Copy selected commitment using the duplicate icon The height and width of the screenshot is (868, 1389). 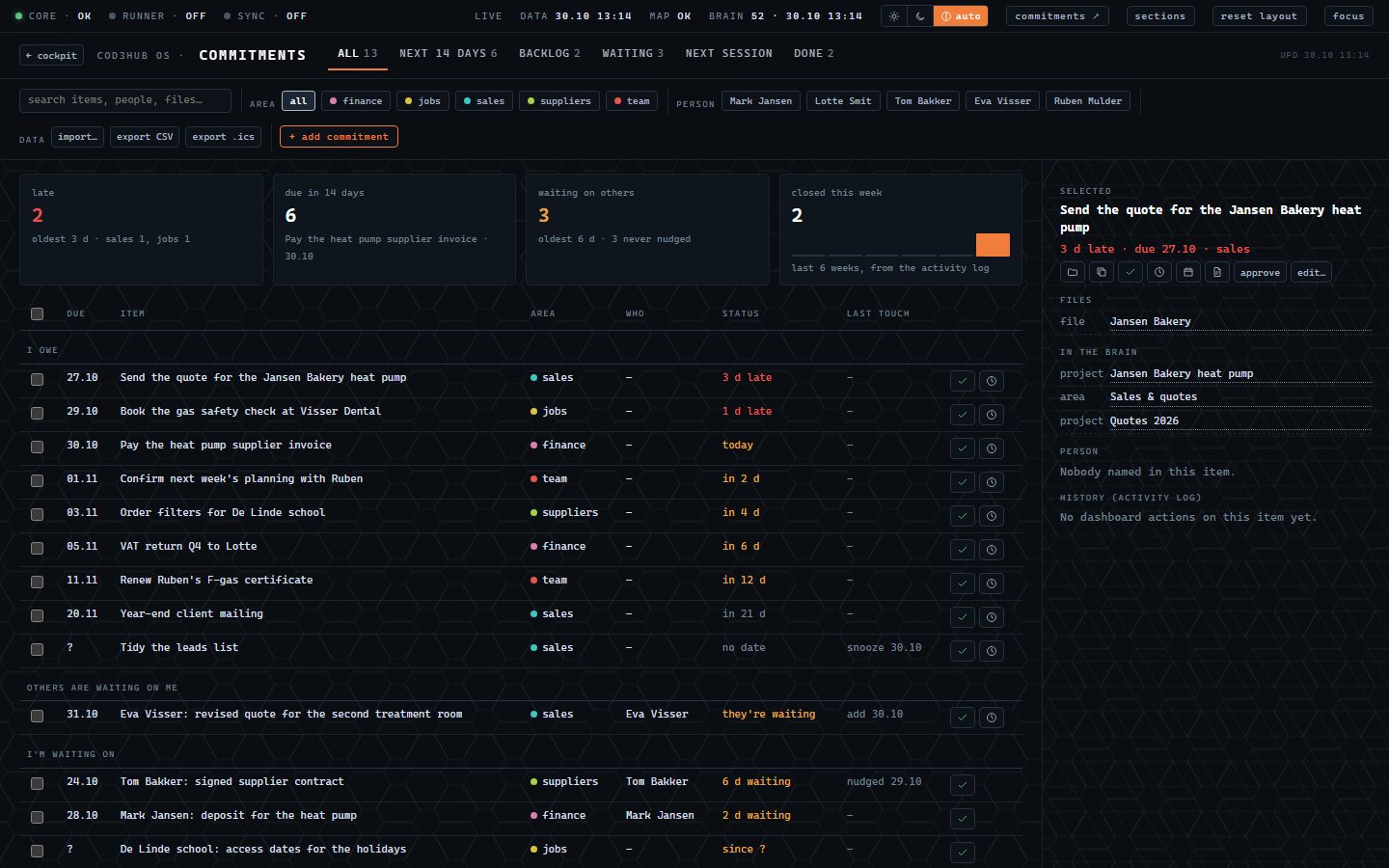[1102, 273]
